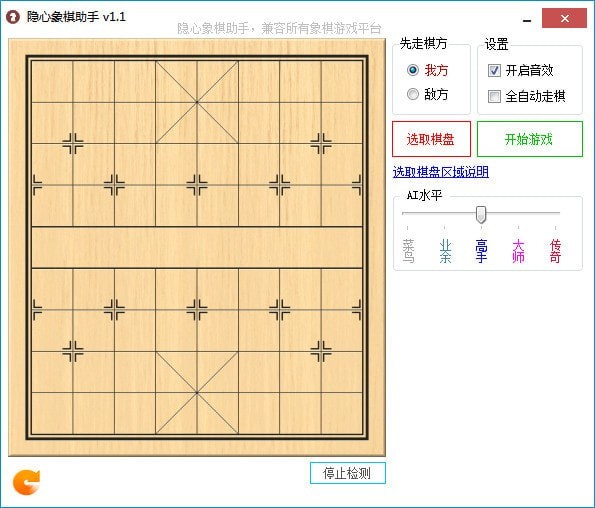The image size is (595, 508).
Task: Click the 停止检测 button
Action: pyautogui.click(x=348, y=473)
